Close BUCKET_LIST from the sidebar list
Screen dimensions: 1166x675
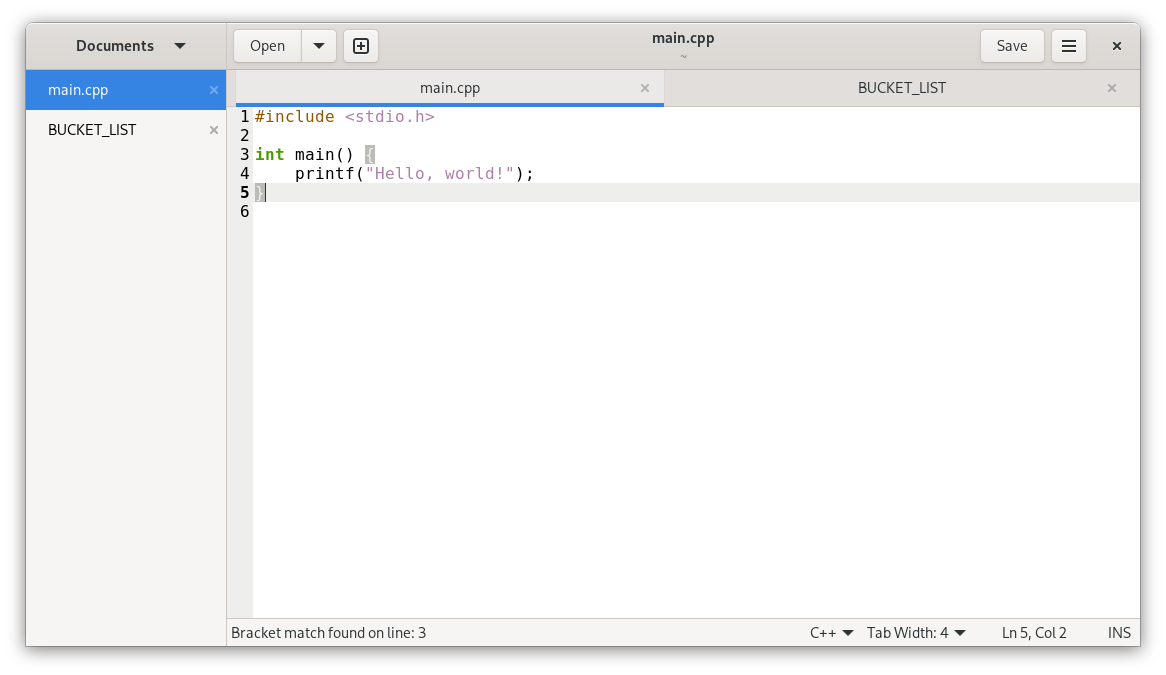click(x=213, y=130)
